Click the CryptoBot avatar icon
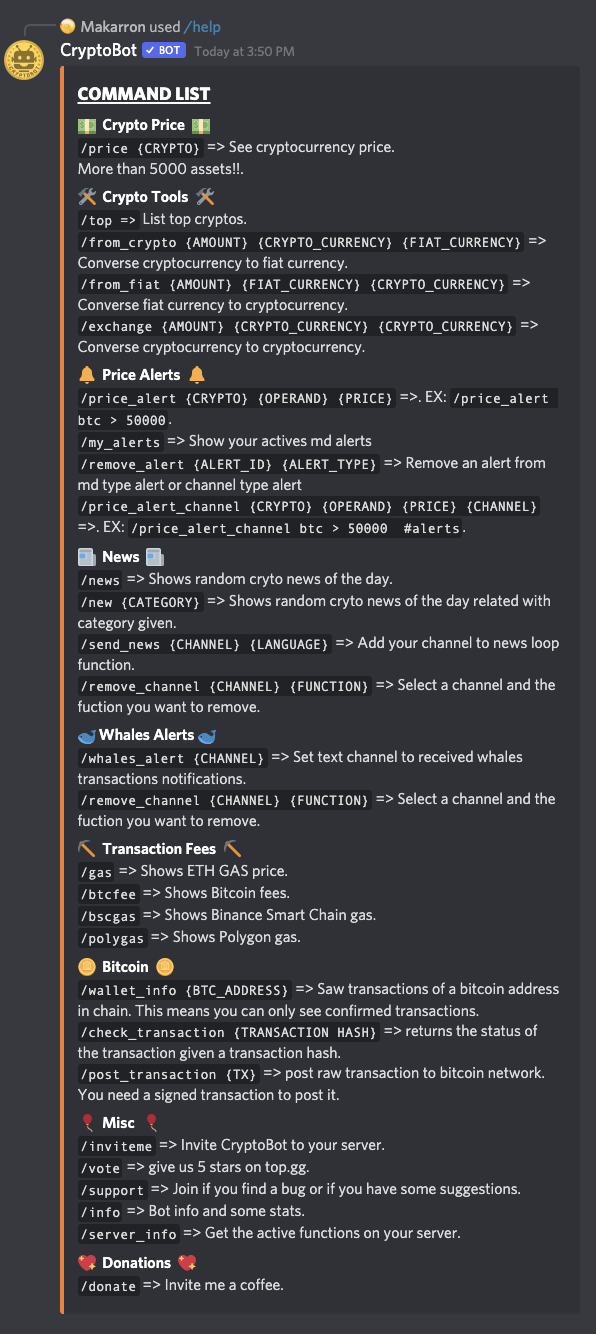596x1334 pixels. (24, 60)
